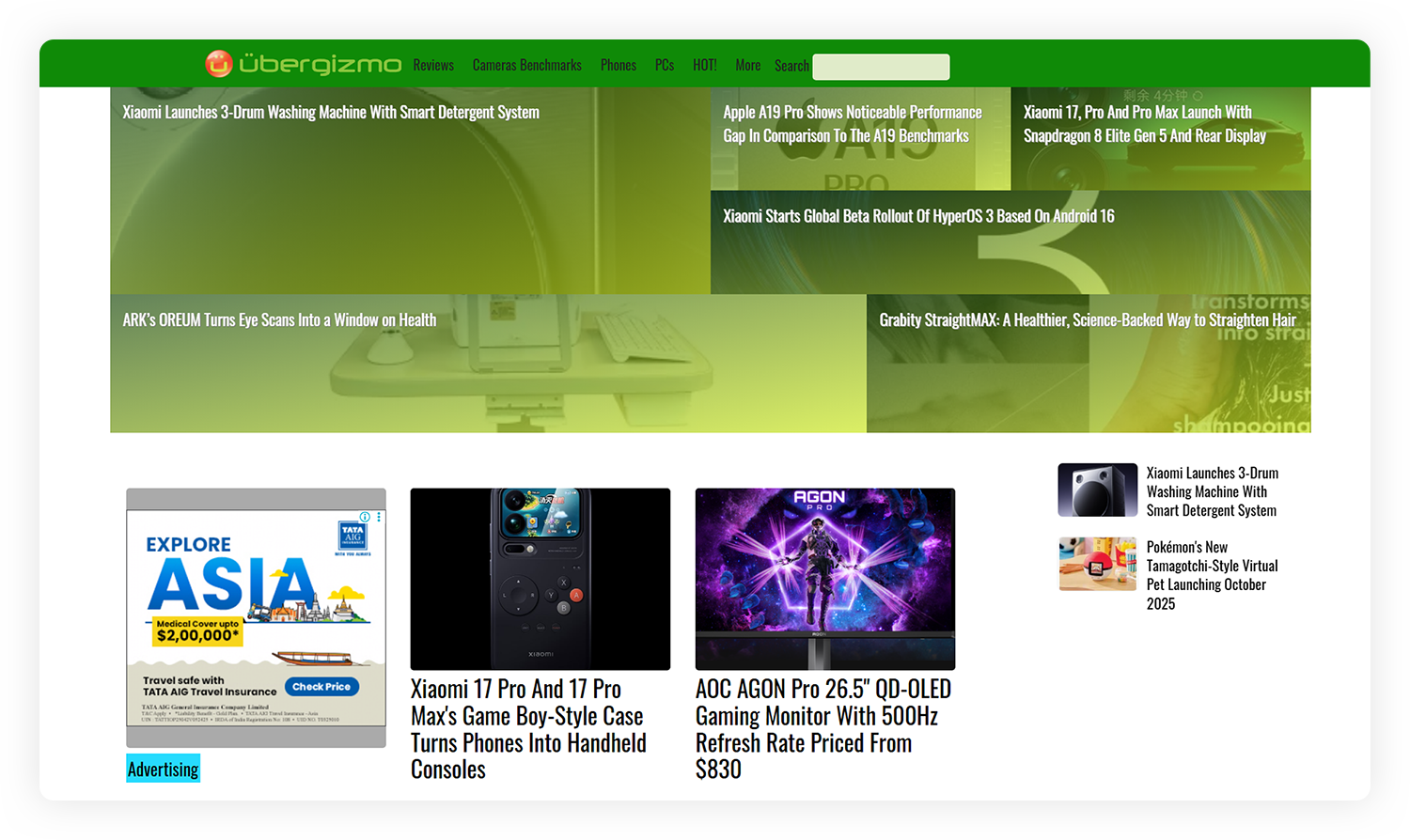Click the TATA AIG logo in the ad
Screen dimensions: 1410x840
coord(352,537)
